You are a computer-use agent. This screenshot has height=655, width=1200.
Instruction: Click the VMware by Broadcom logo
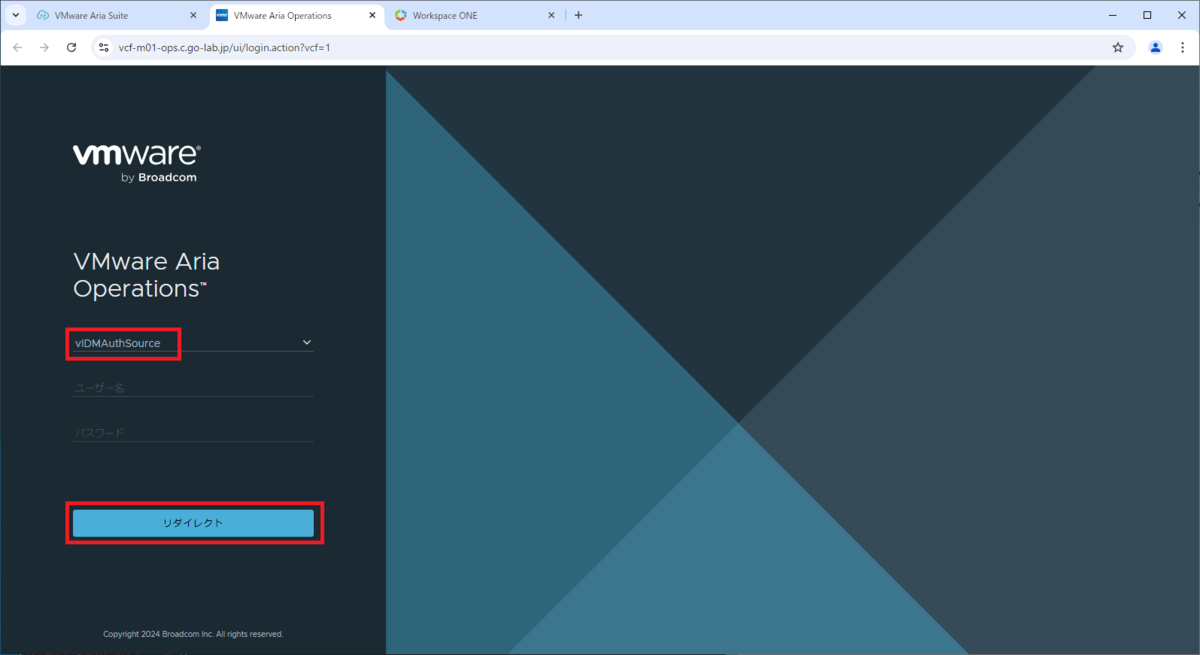click(137, 163)
